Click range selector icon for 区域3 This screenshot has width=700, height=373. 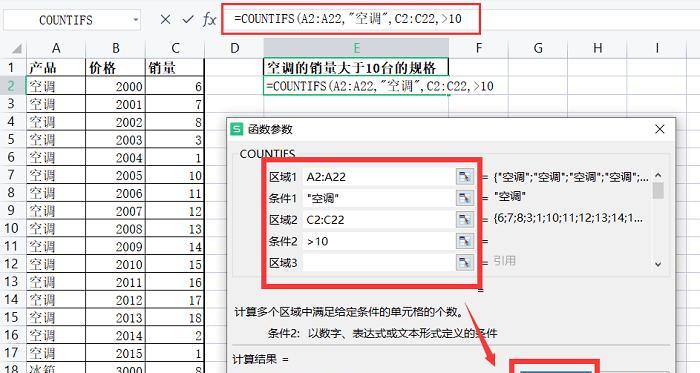pyautogui.click(x=465, y=263)
